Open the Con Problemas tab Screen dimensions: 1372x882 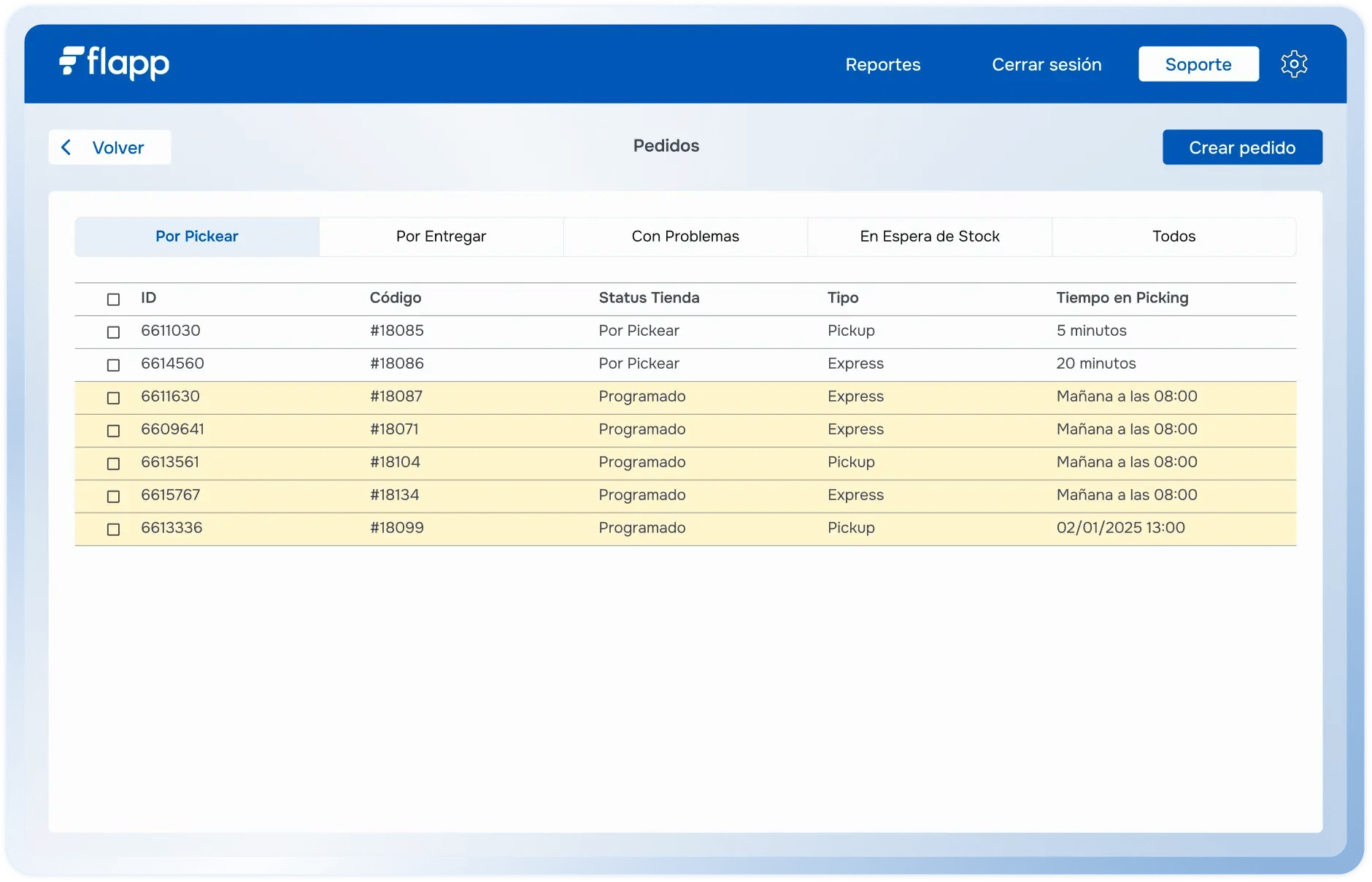[x=685, y=237]
